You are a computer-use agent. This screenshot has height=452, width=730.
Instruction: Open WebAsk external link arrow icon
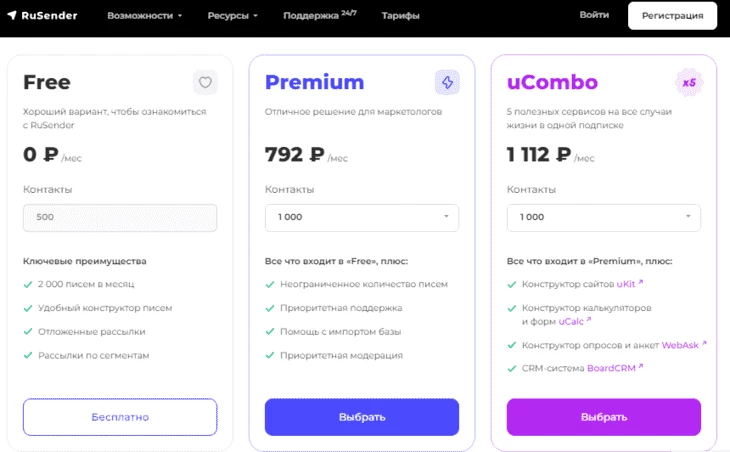pyautogui.click(x=704, y=344)
